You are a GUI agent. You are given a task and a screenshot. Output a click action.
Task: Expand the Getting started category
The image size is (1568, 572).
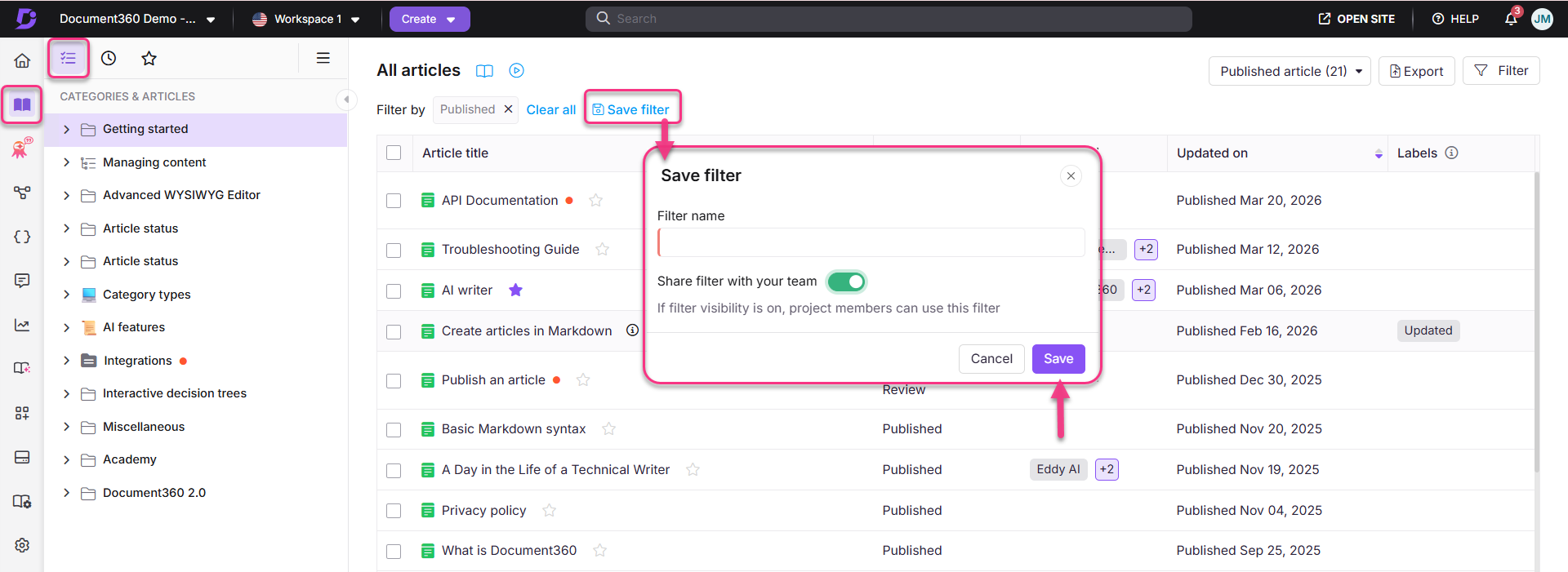click(x=67, y=129)
